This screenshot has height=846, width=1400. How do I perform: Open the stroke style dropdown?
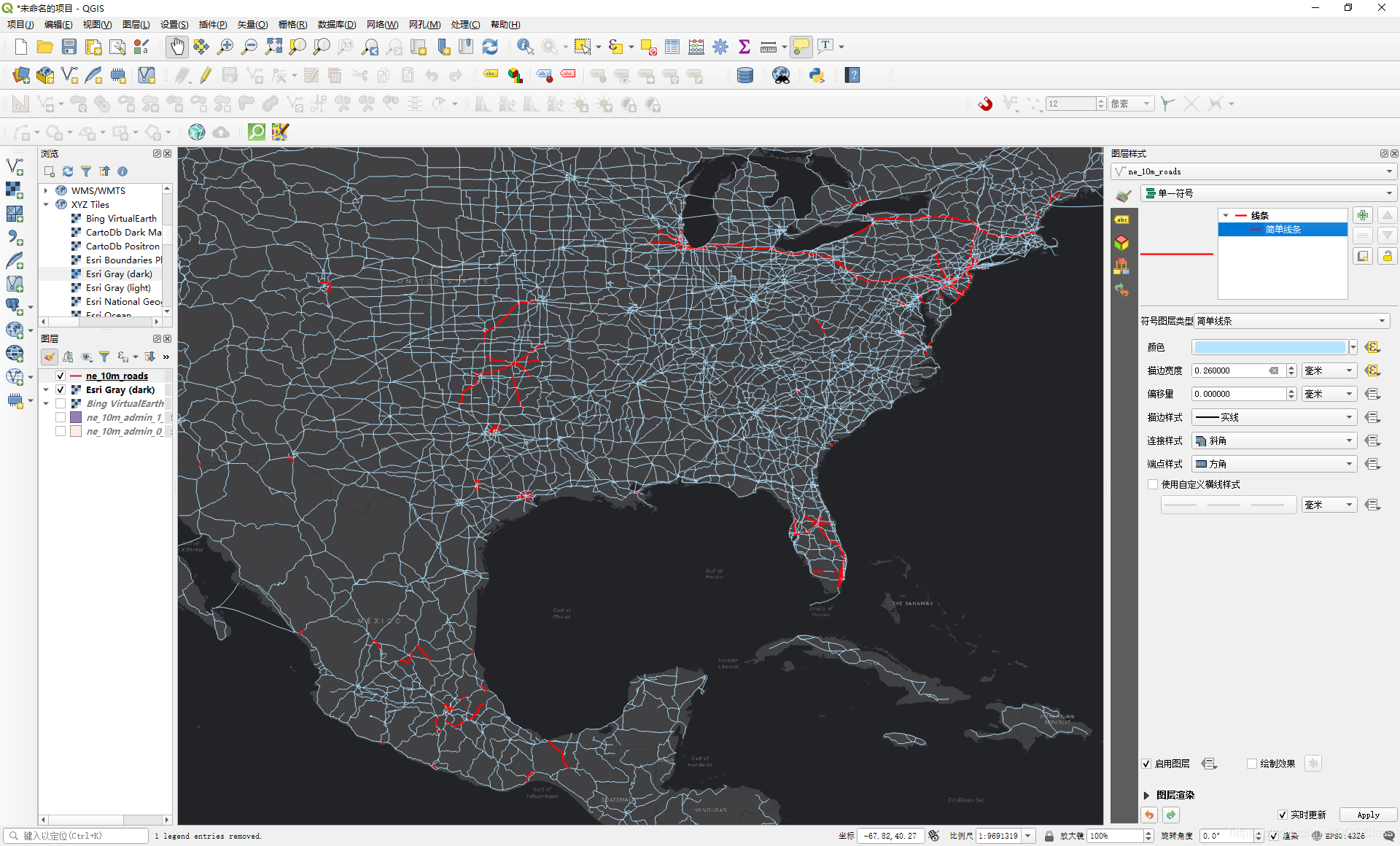click(1273, 417)
